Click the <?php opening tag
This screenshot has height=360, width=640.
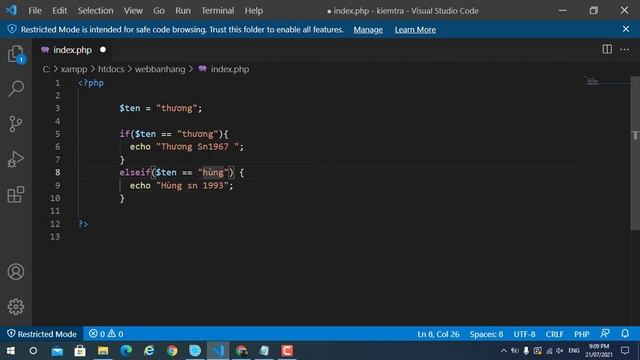pos(91,83)
